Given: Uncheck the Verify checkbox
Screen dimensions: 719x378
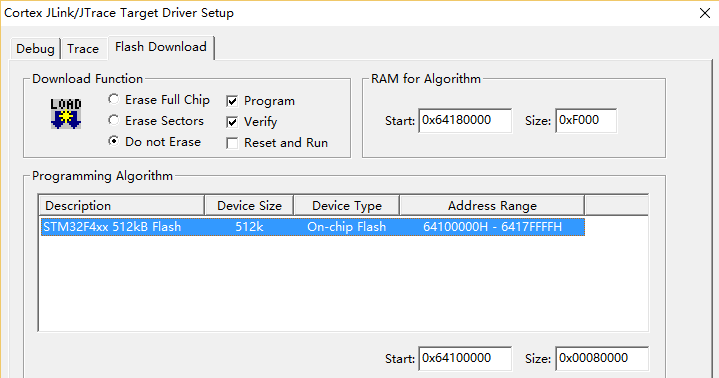Looking at the screenshot, I should click(x=232, y=122).
